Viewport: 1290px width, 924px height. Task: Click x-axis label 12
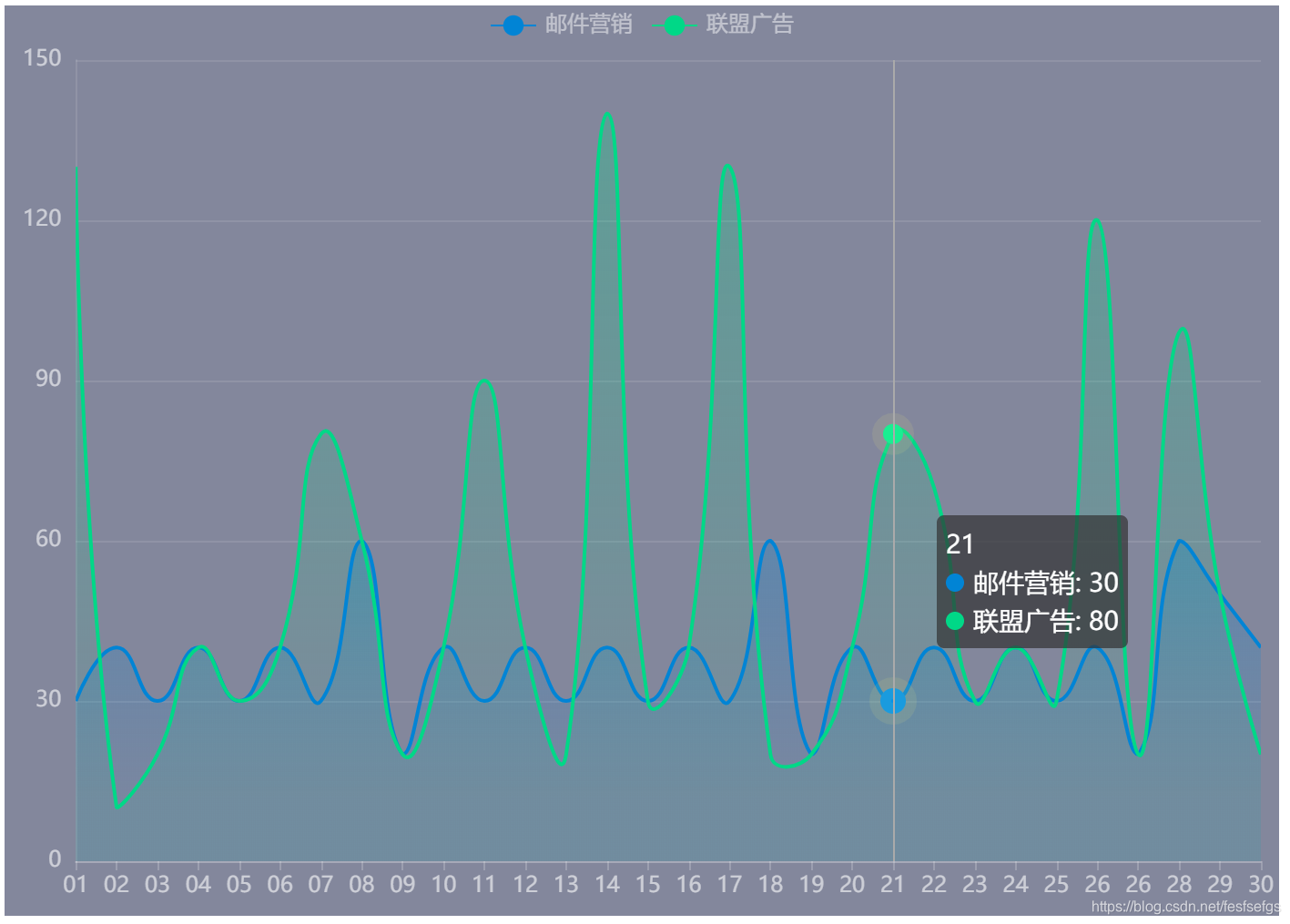point(525,884)
